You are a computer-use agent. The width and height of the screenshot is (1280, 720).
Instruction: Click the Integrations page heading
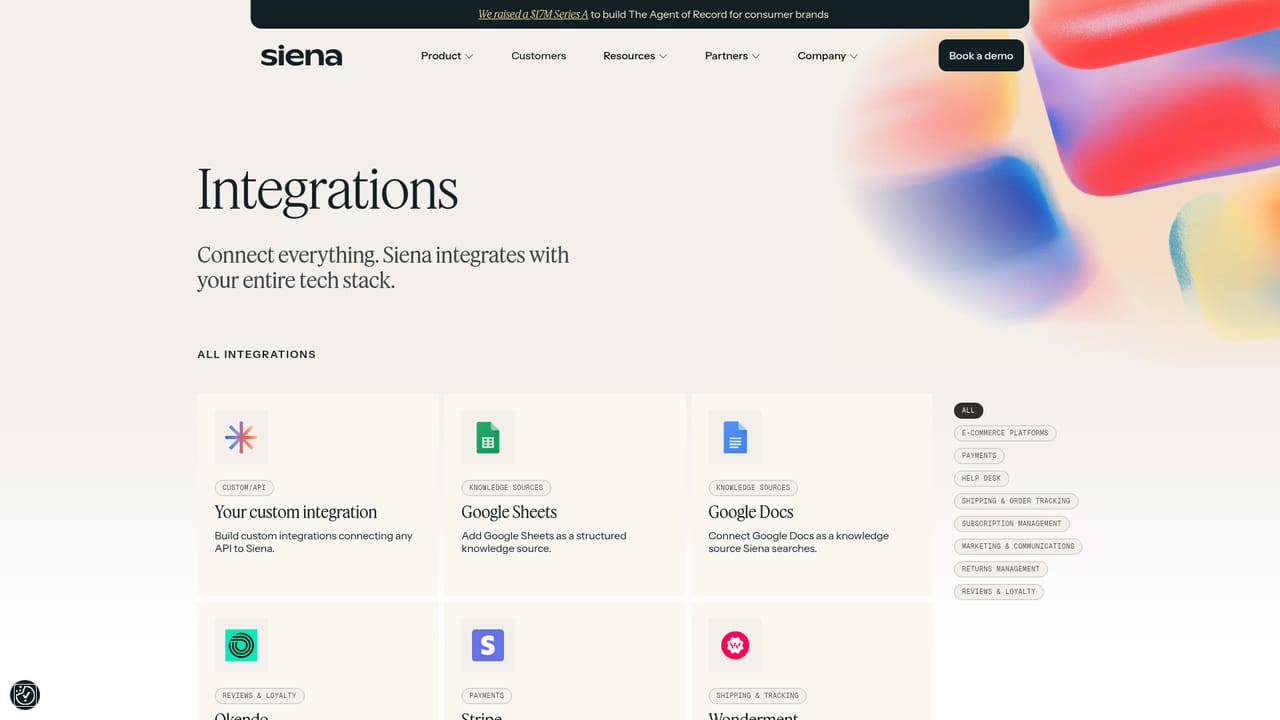[328, 190]
